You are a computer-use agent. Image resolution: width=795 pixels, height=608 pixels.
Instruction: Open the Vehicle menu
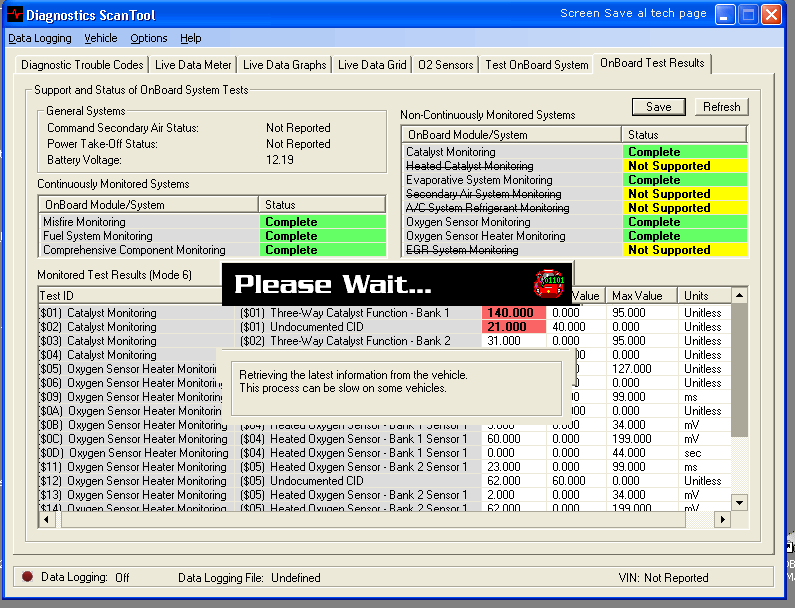pos(101,38)
